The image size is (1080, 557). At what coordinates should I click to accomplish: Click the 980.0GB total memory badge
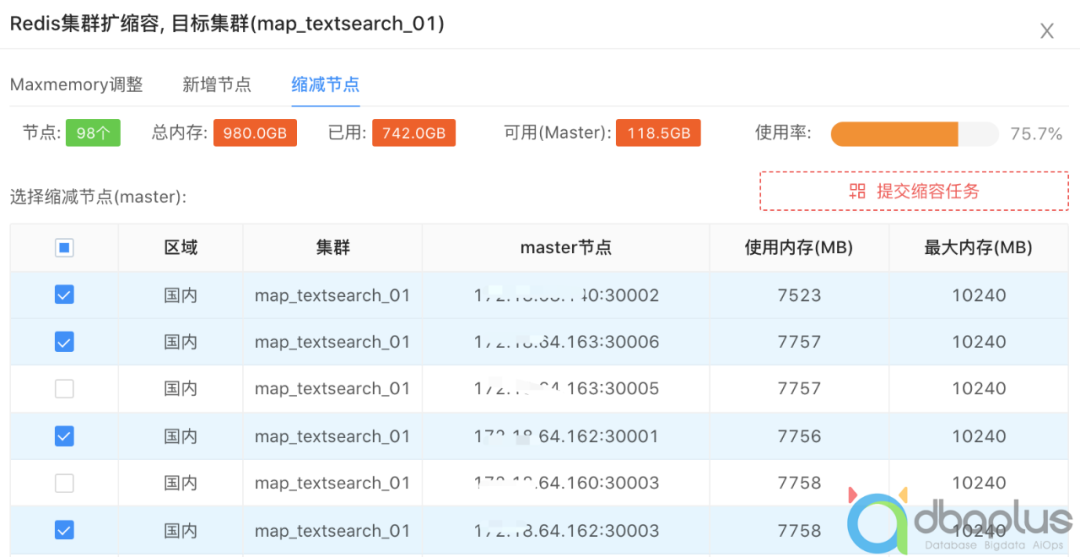tap(255, 133)
